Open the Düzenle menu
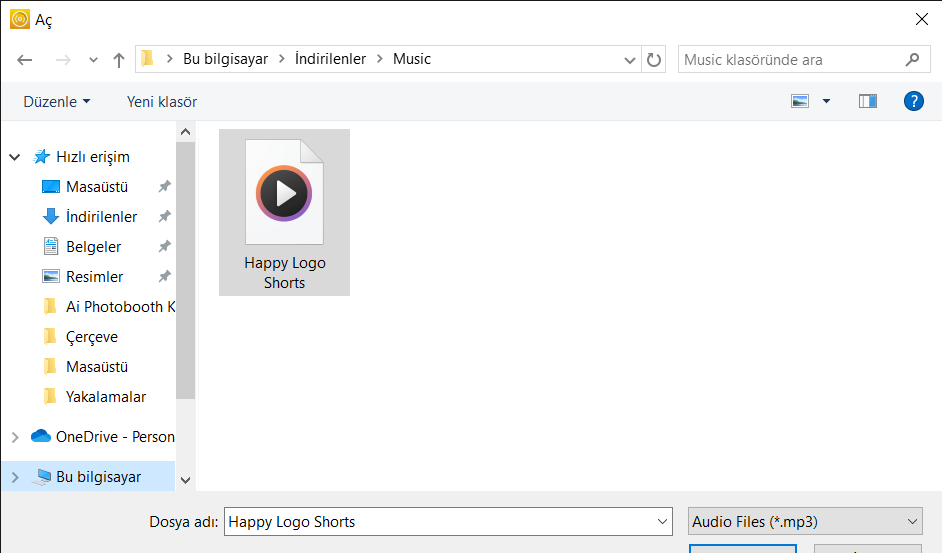The width and height of the screenshot is (942, 553). pos(56,102)
